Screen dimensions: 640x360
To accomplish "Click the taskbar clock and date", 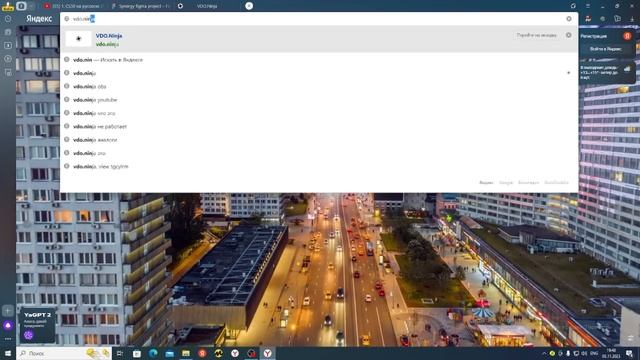I will tap(611, 353).
